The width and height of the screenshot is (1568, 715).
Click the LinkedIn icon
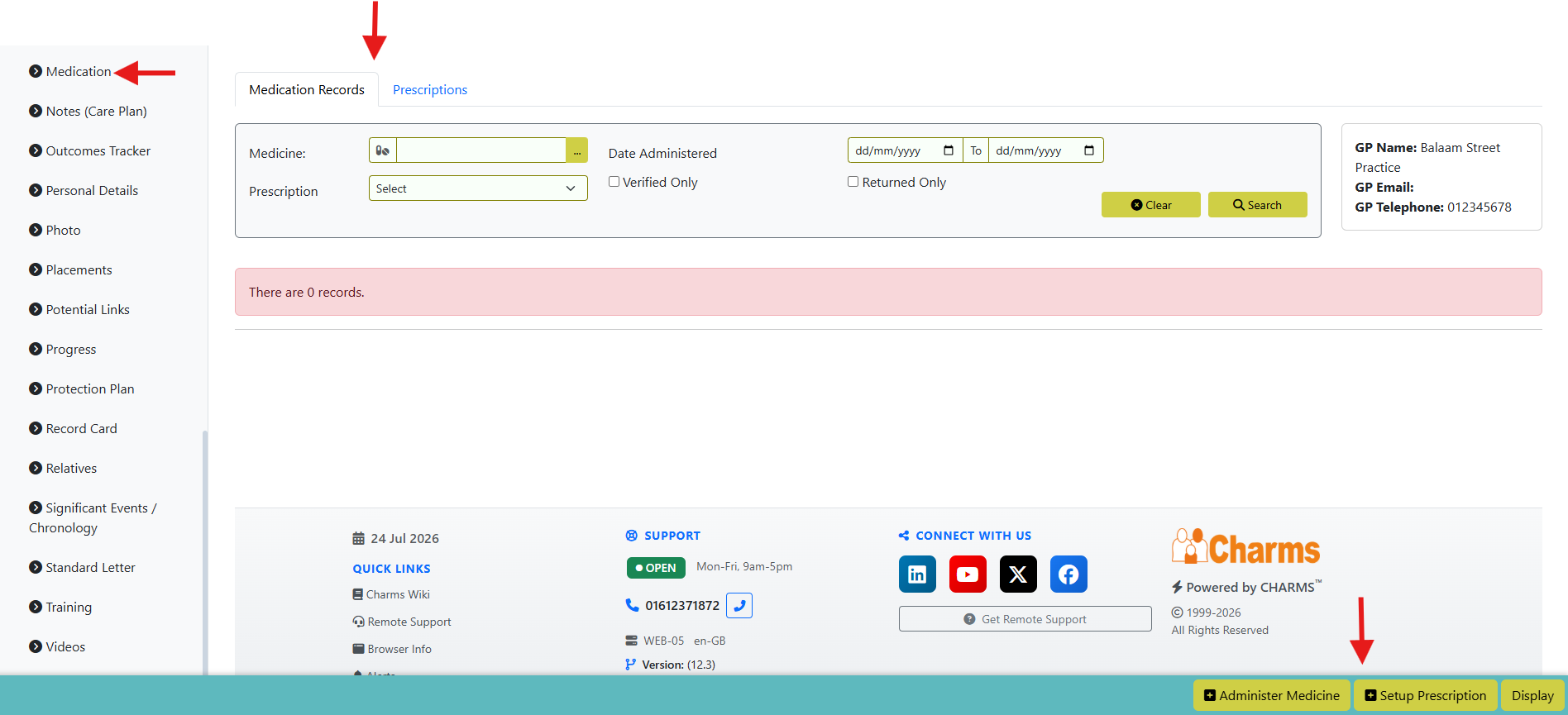point(917,574)
